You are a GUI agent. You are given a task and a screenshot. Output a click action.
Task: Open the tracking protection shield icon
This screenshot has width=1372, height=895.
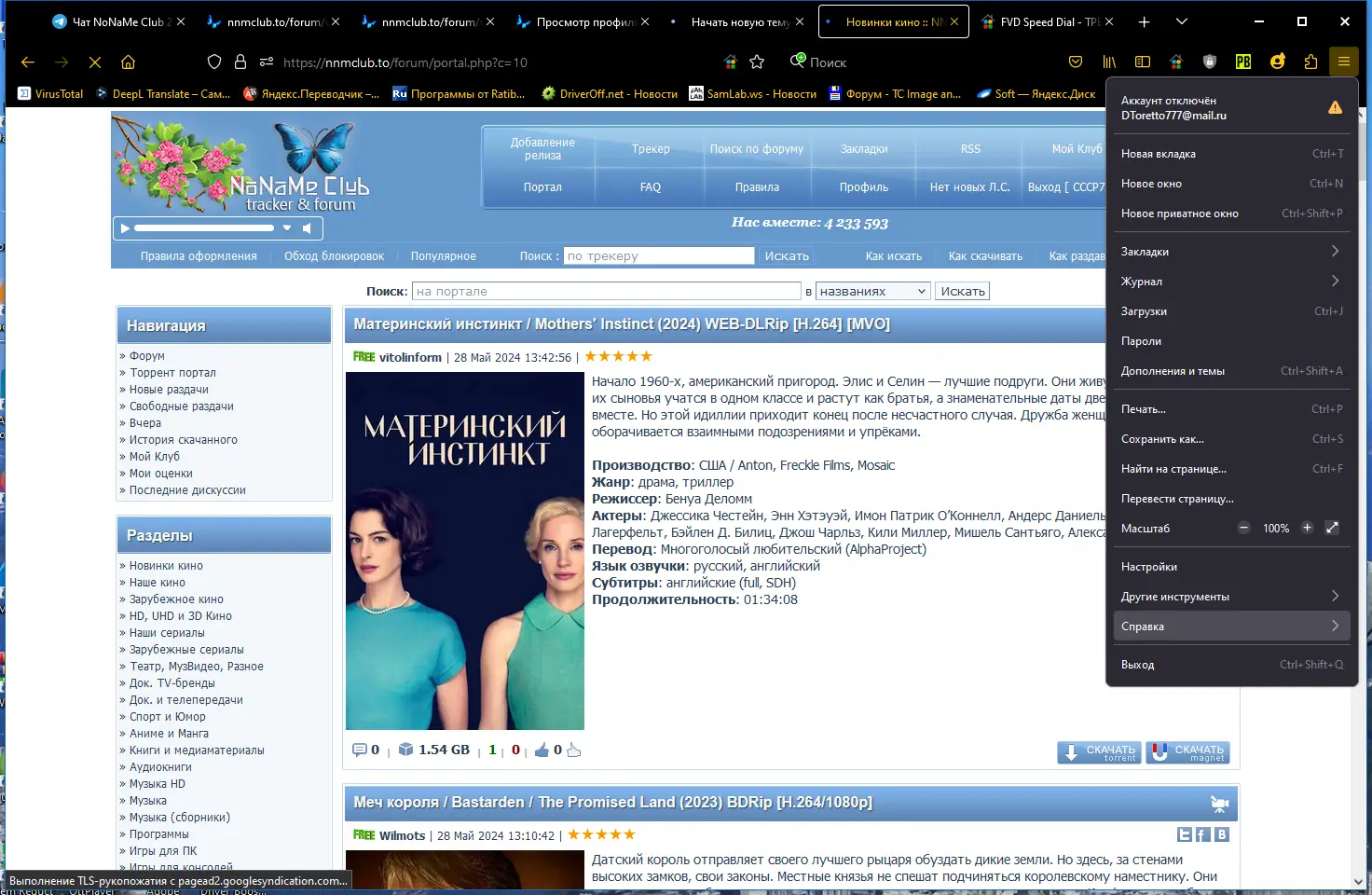click(x=214, y=62)
